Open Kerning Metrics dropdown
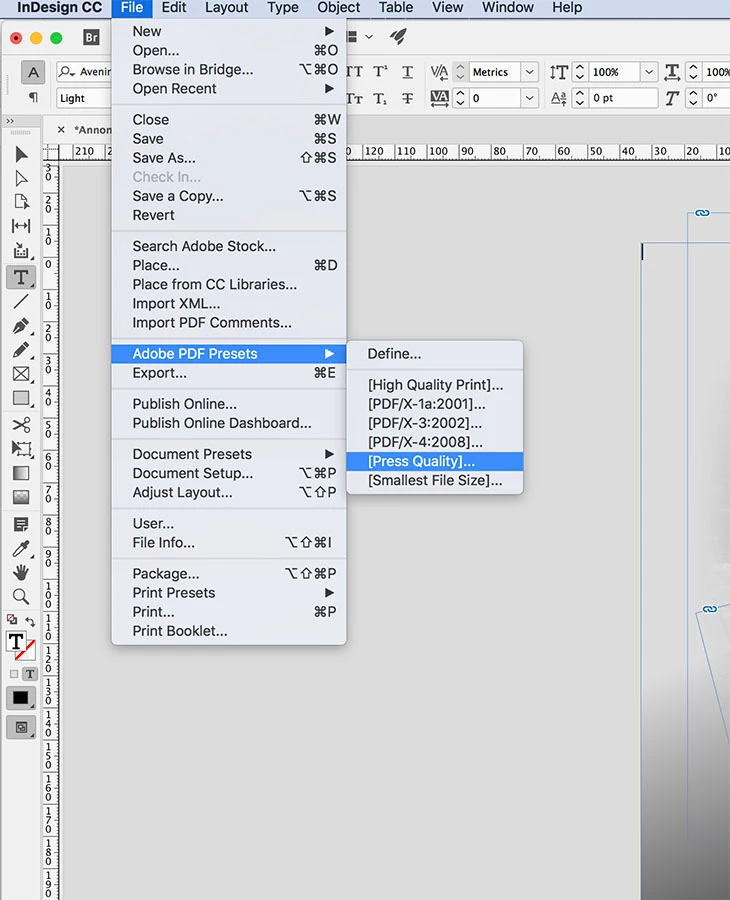This screenshot has height=900, width=730. pos(530,72)
